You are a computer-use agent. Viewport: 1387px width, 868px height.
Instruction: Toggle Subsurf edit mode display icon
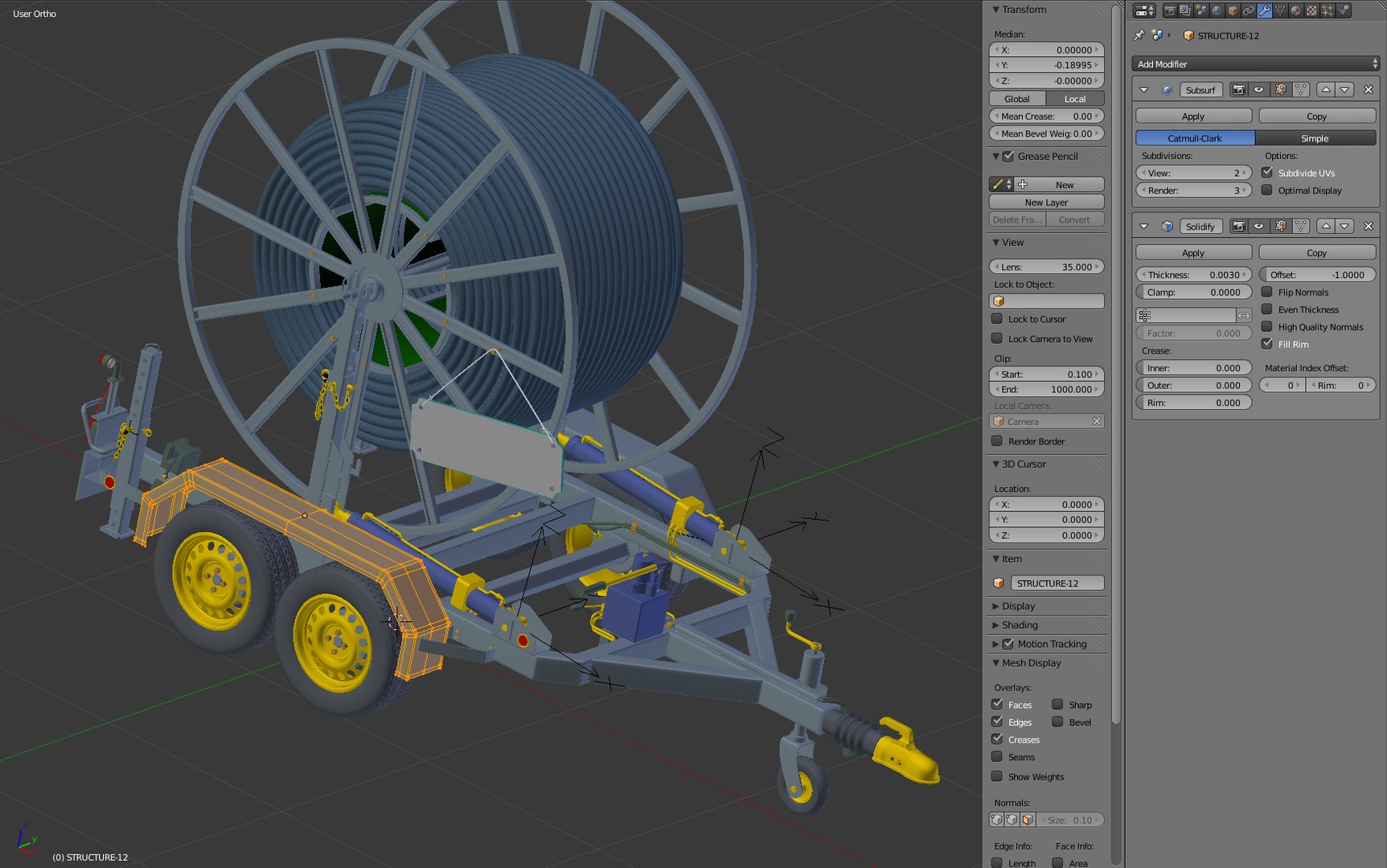pos(1280,90)
